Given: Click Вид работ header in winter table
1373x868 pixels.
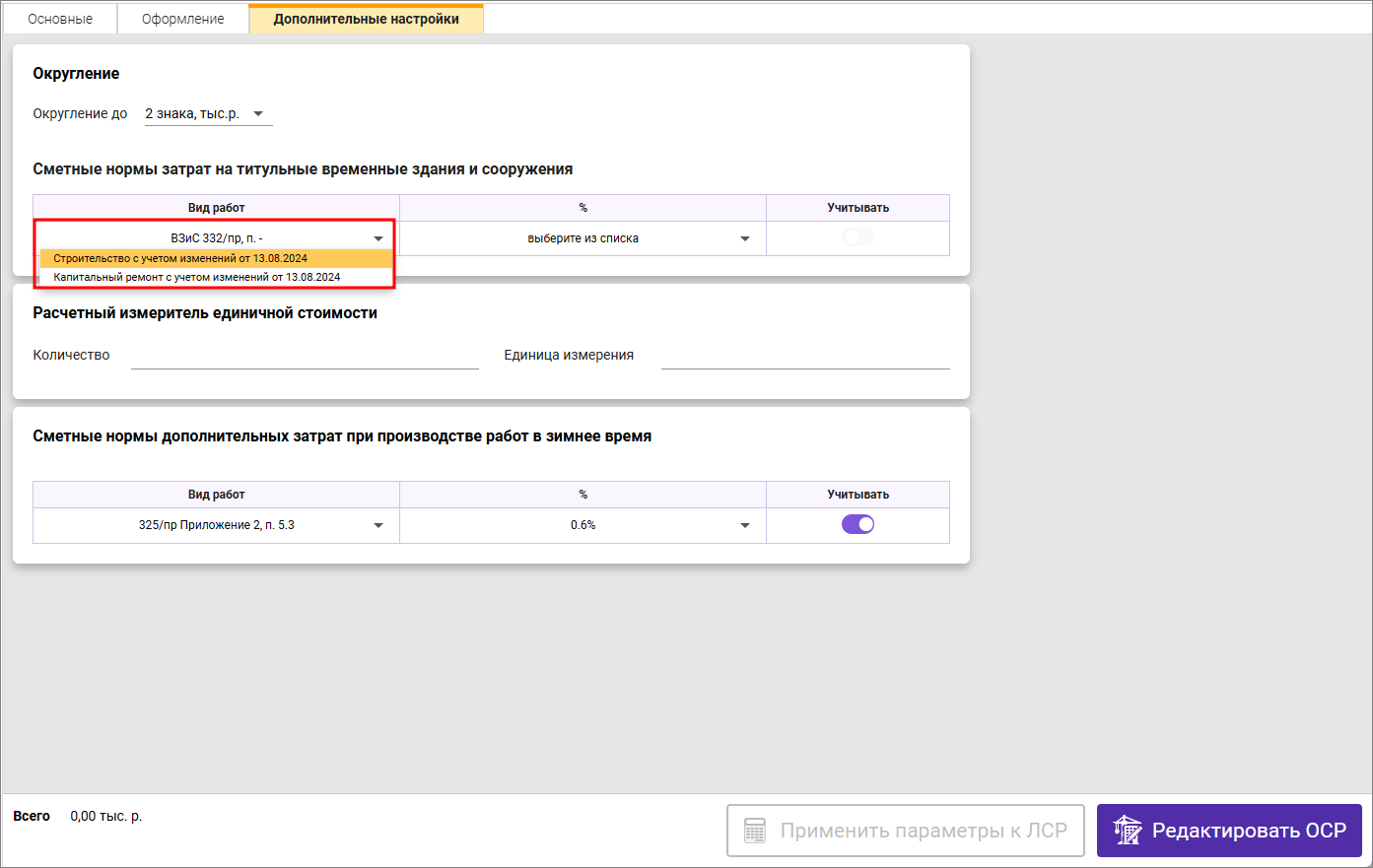Looking at the screenshot, I should (216, 495).
